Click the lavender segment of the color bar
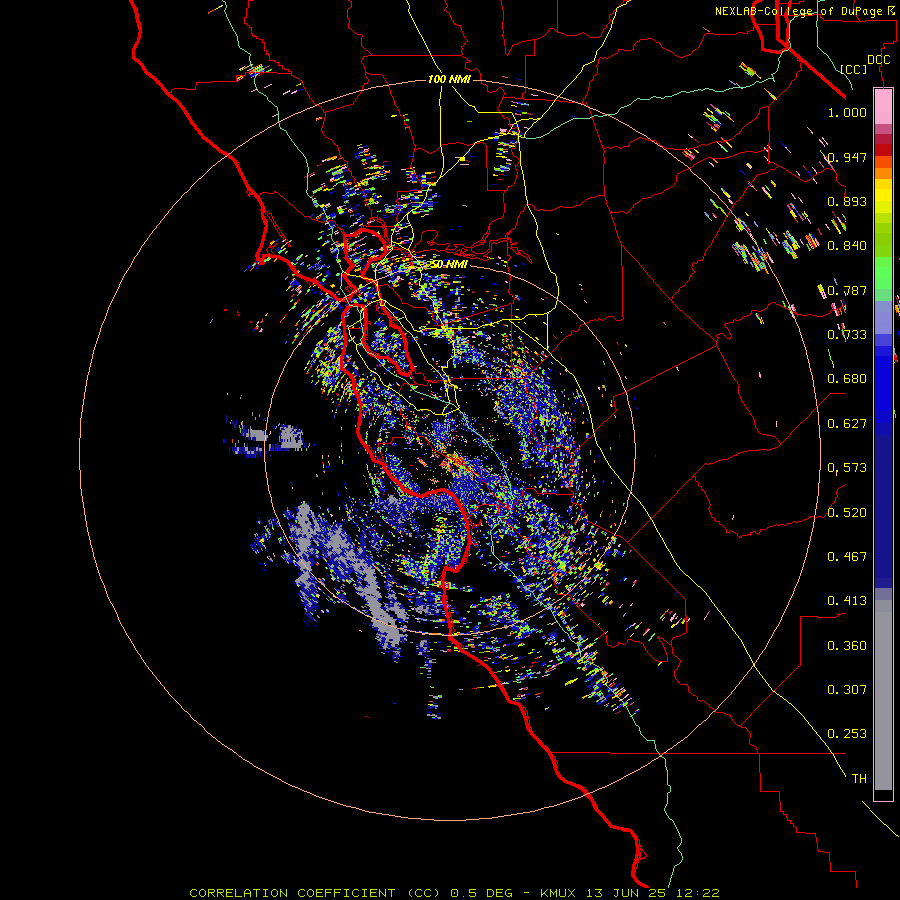 pos(883,318)
